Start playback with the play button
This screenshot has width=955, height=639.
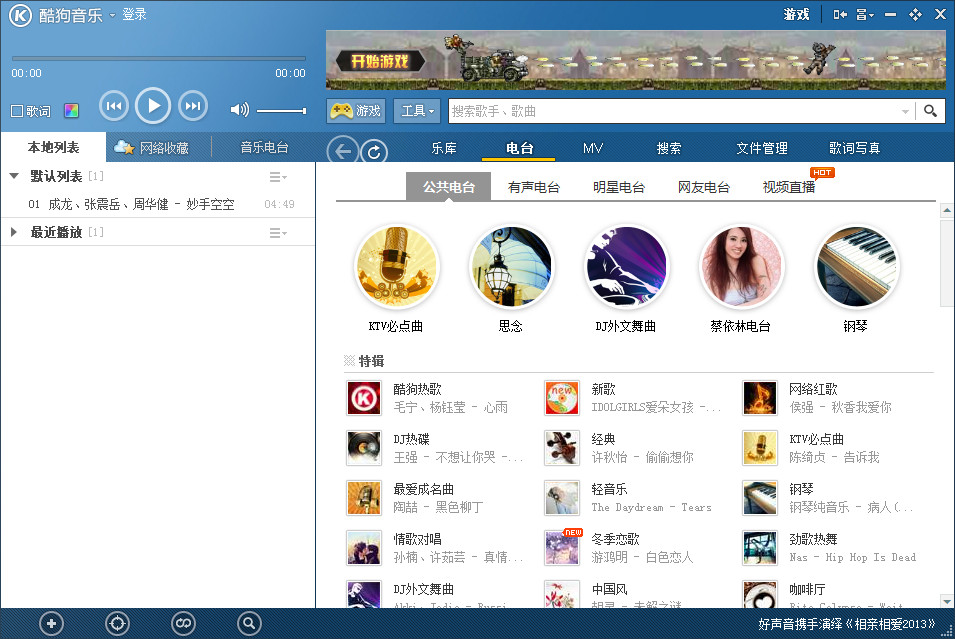(153, 106)
